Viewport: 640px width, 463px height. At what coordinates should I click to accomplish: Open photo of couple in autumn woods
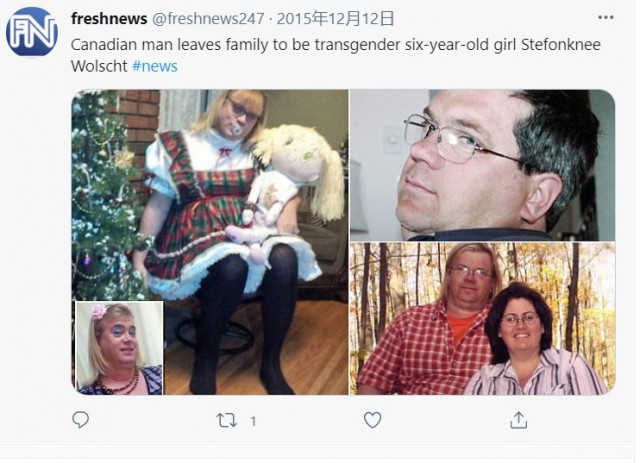pyautogui.click(x=482, y=318)
